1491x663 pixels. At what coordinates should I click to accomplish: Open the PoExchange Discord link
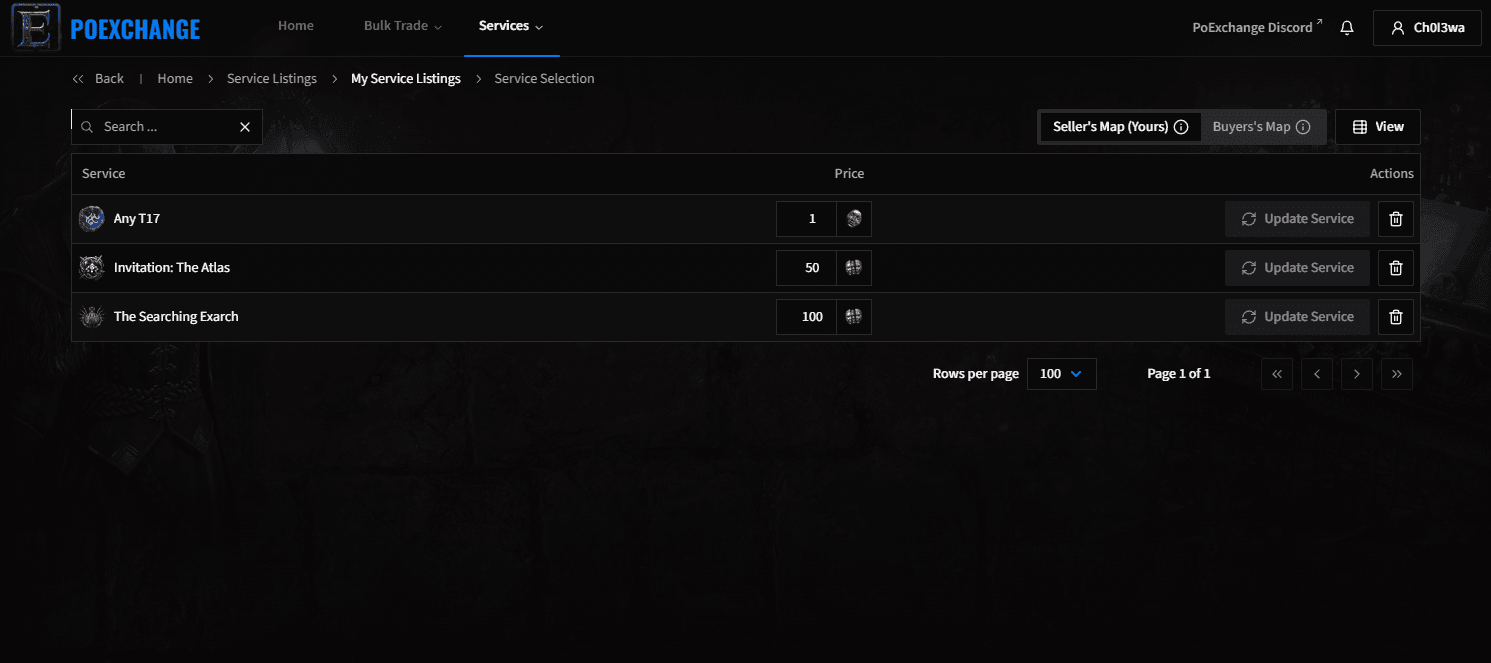pos(1257,27)
